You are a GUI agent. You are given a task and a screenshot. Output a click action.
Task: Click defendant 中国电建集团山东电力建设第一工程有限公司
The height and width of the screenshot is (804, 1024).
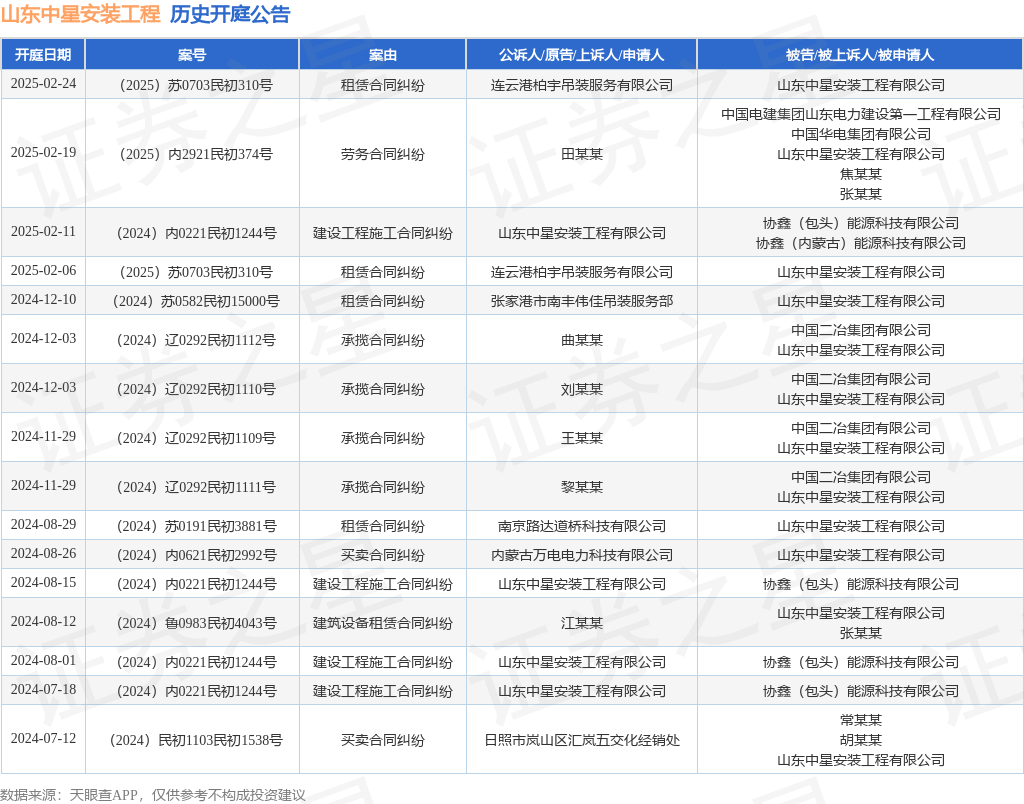[x=861, y=114]
